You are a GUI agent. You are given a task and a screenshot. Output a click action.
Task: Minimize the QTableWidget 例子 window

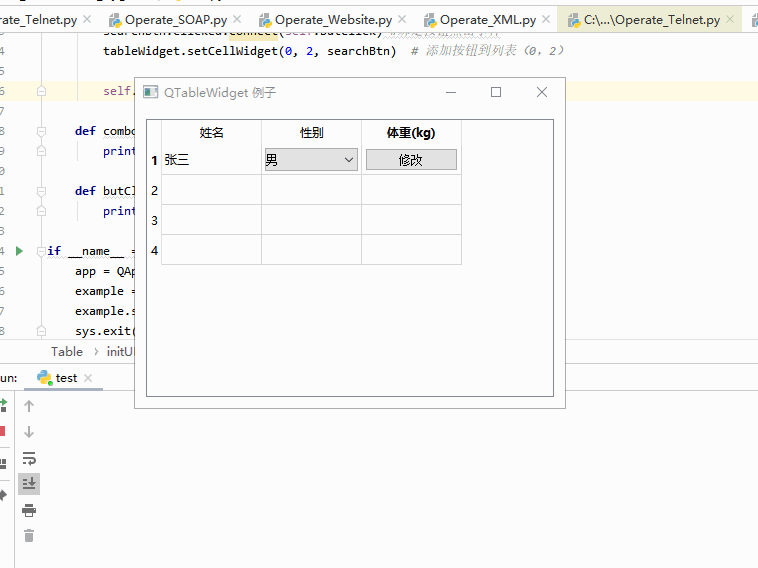(x=451, y=92)
